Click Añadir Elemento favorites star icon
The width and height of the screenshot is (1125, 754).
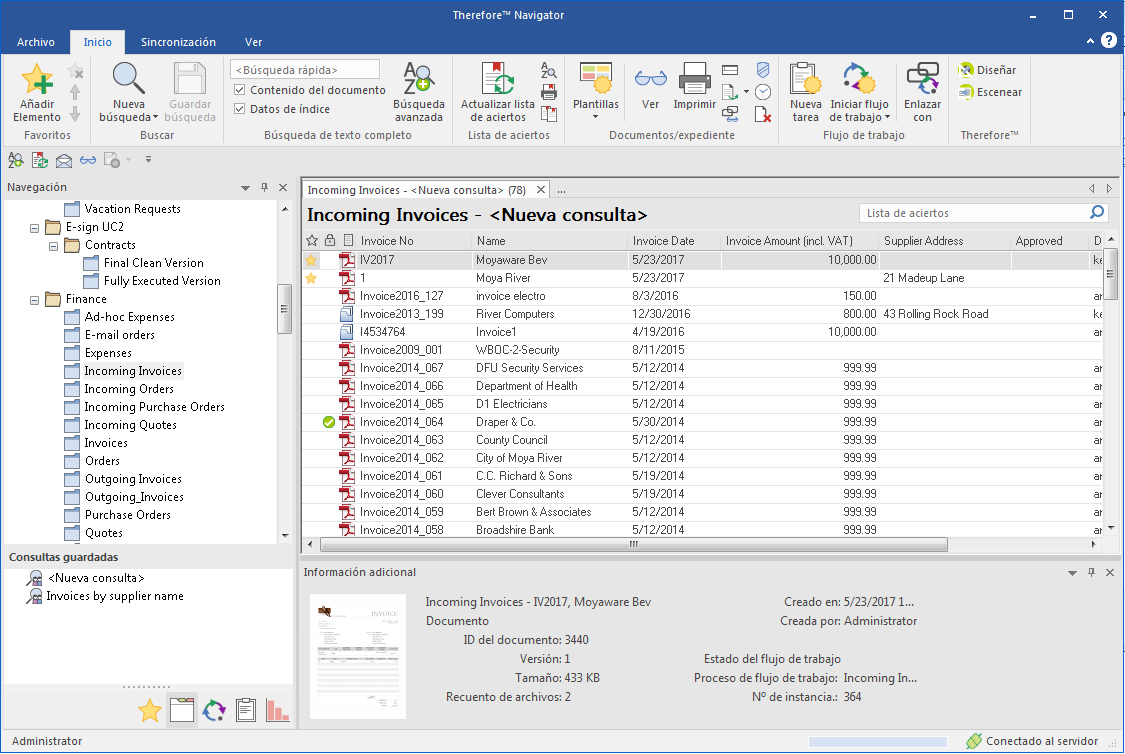(37, 79)
